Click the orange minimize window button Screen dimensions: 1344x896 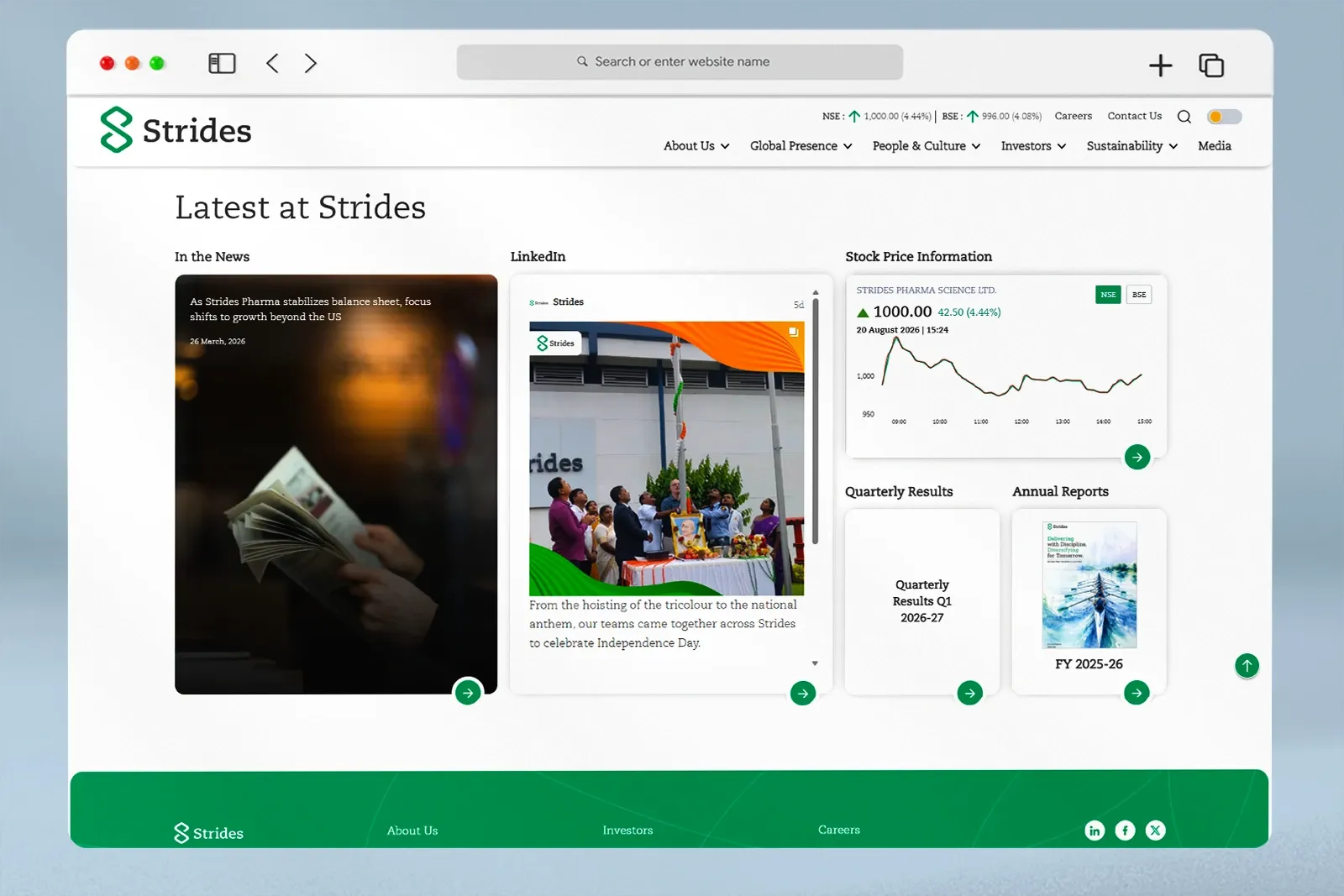point(132,63)
